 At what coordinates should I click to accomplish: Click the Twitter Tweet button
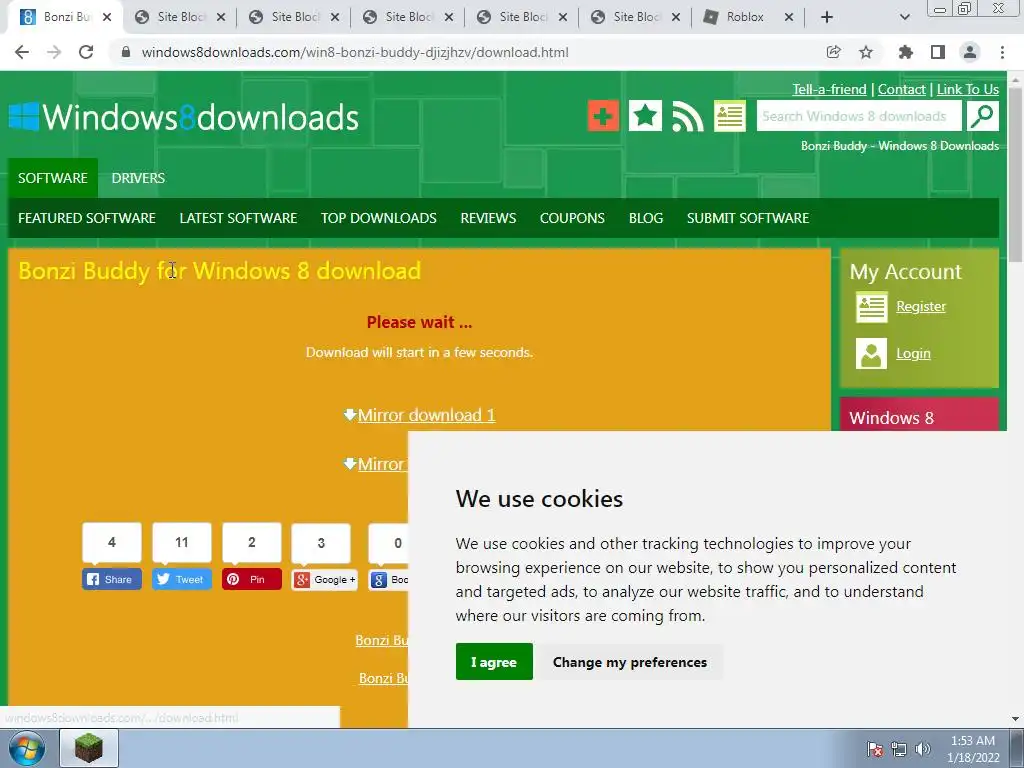(x=182, y=579)
